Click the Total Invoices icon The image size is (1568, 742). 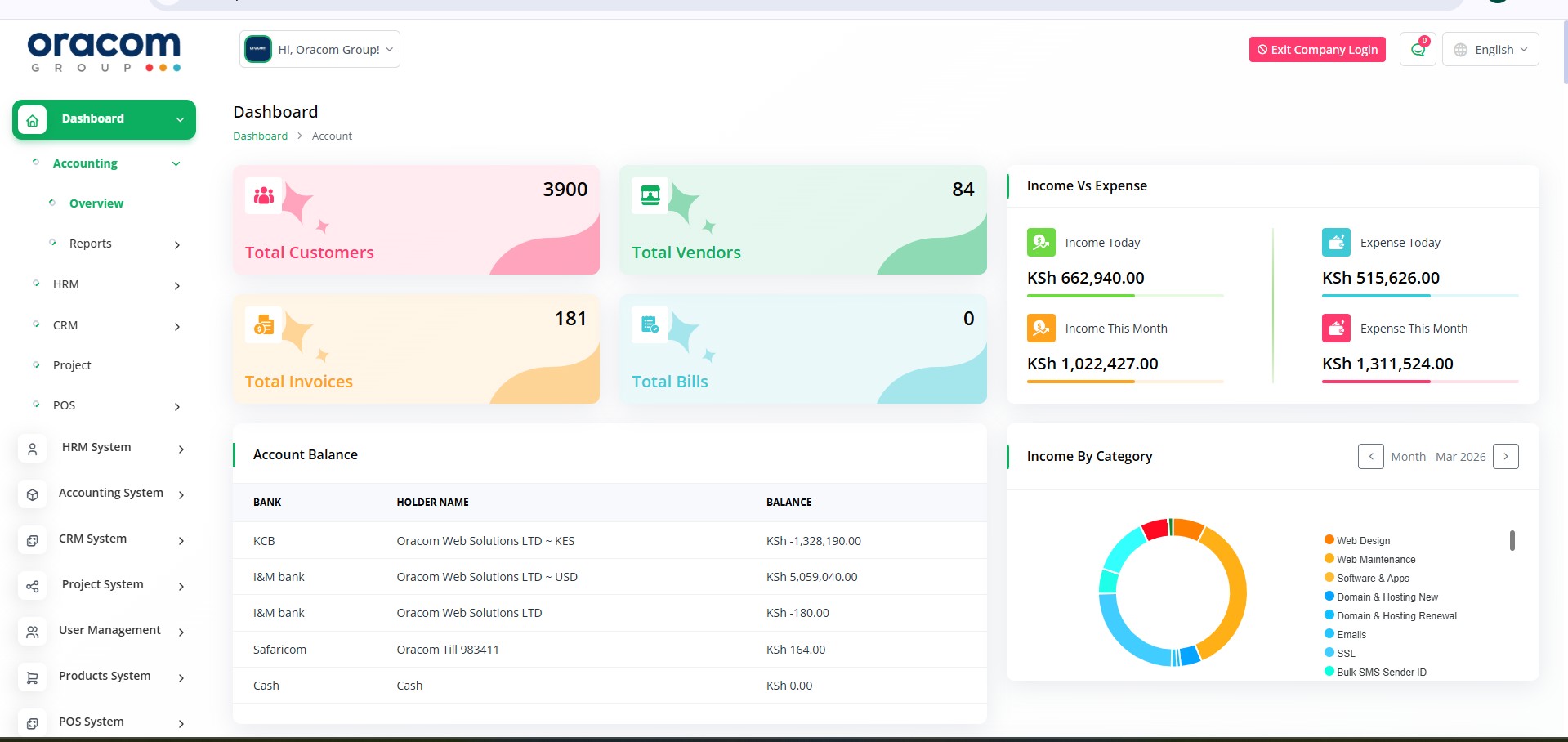coord(263,325)
